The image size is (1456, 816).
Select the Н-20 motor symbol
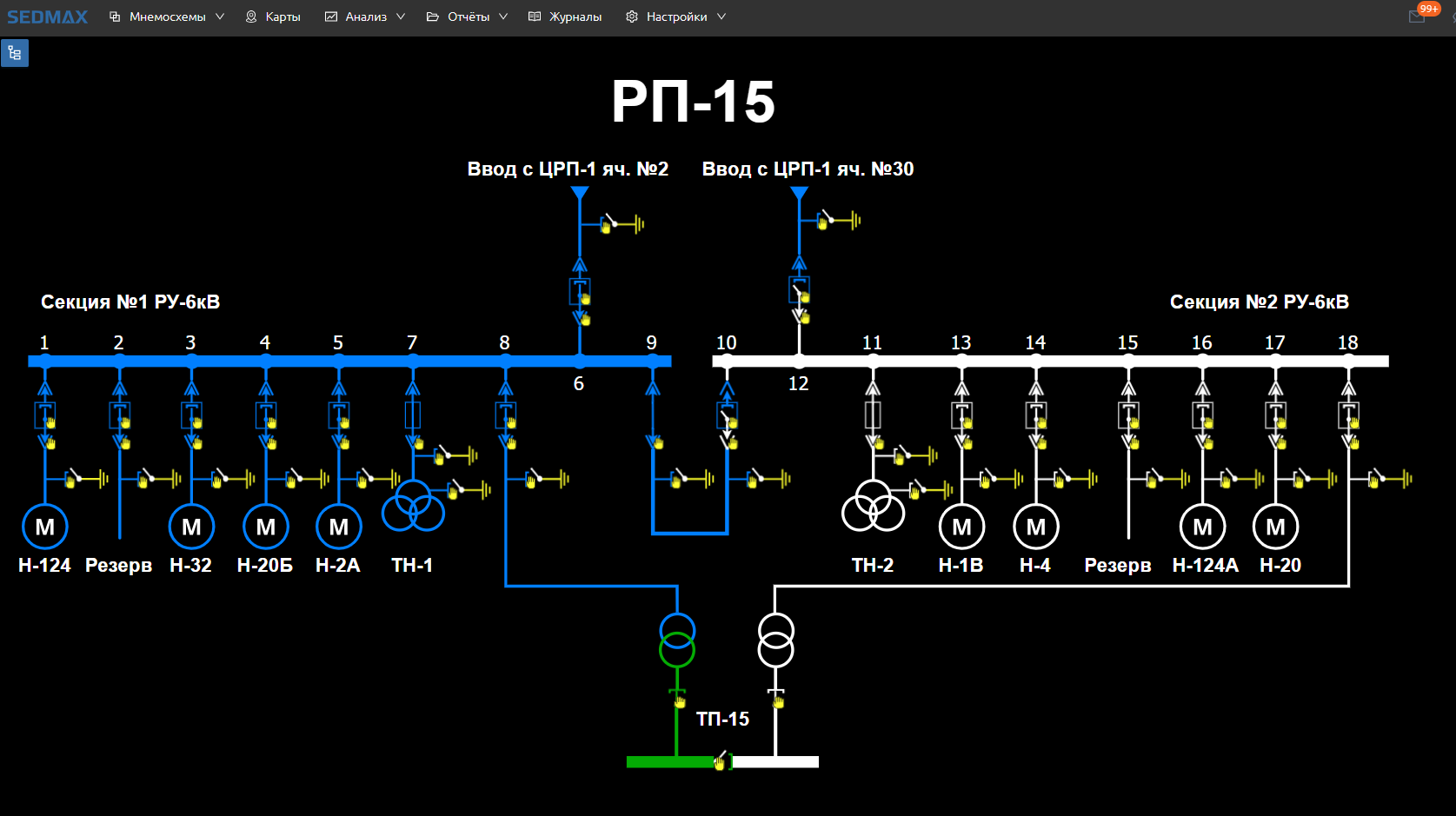click(x=1275, y=527)
